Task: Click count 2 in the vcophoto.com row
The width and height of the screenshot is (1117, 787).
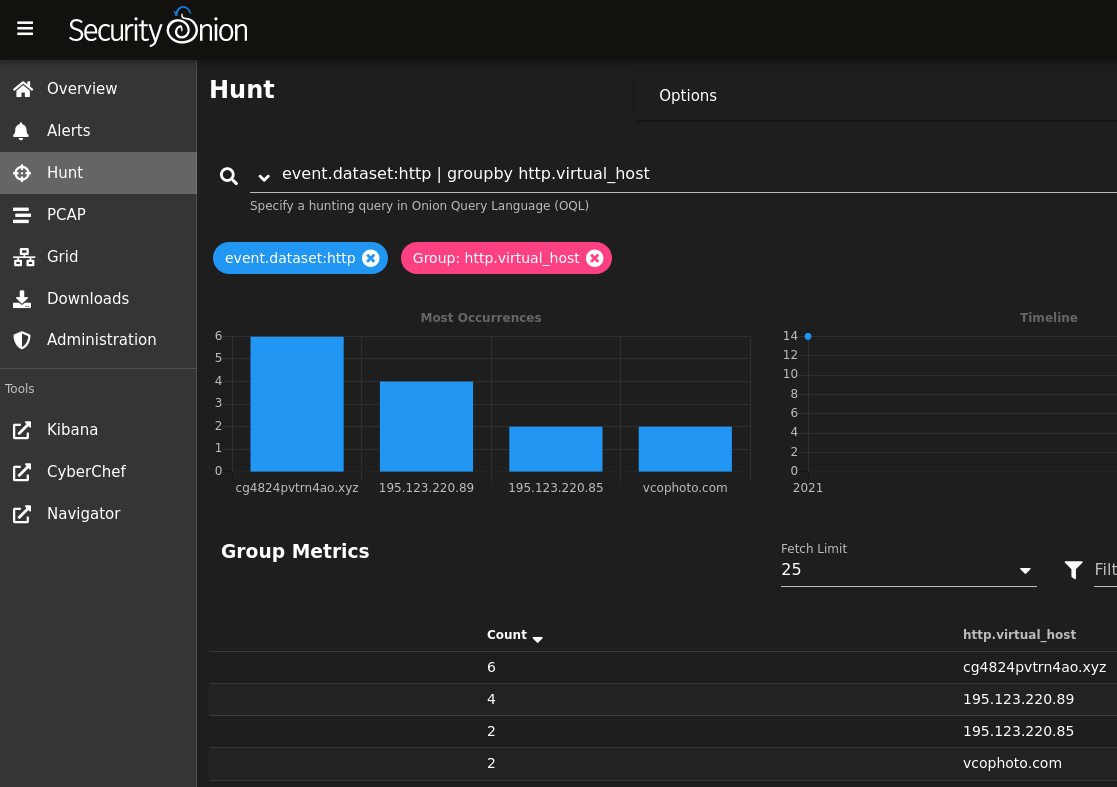Action: coord(491,763)
